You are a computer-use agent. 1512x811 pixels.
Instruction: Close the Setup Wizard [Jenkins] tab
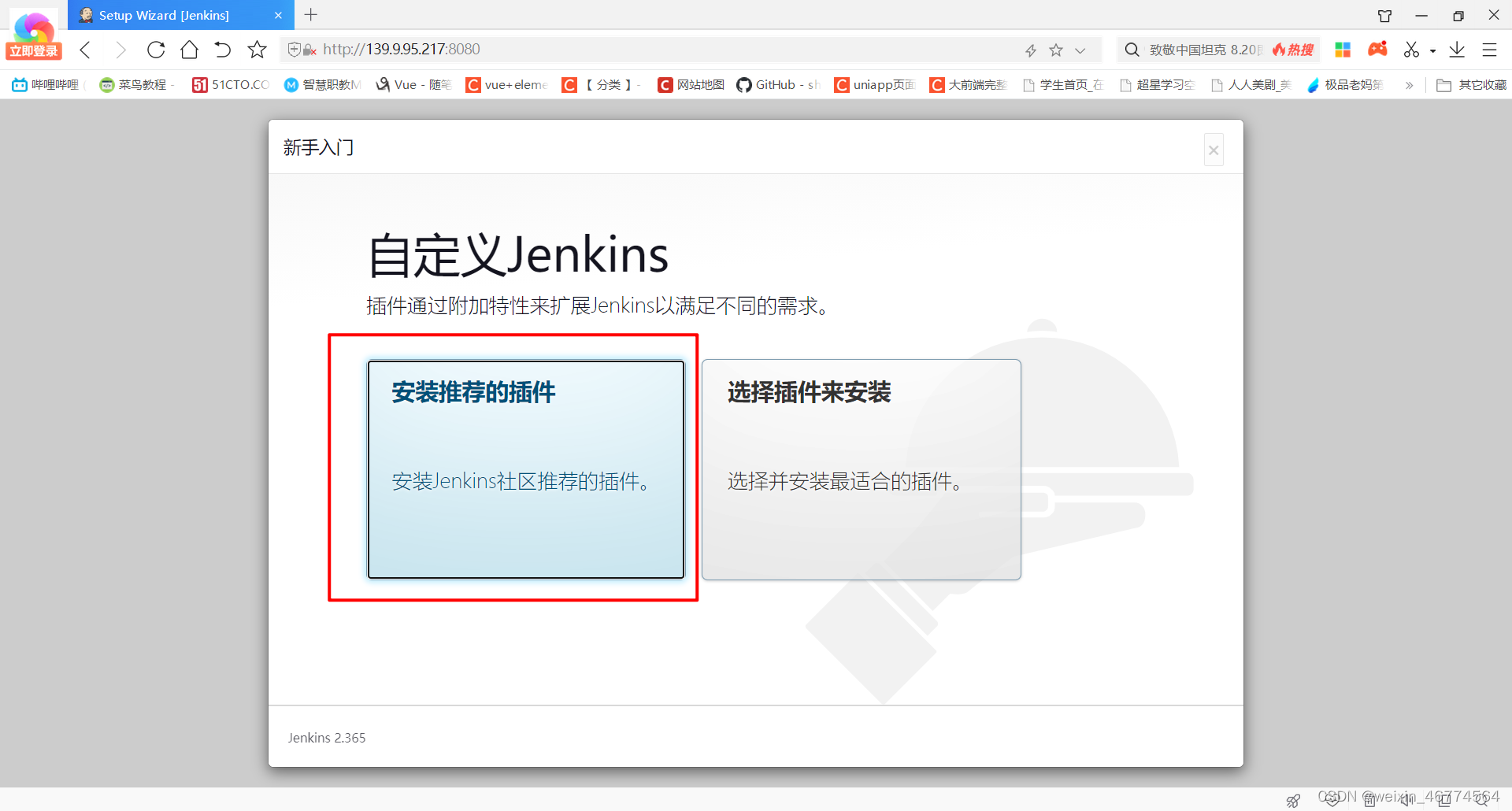click(x=278, y=16)
